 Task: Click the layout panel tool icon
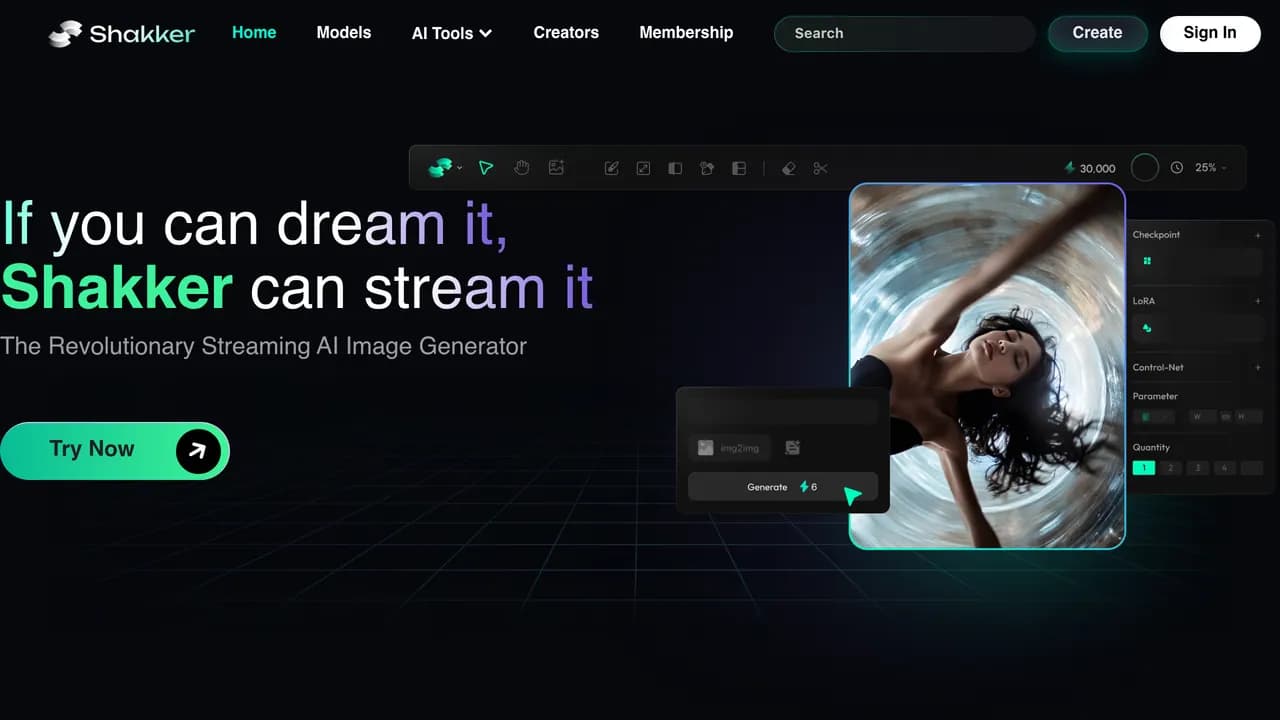point(739,168)
